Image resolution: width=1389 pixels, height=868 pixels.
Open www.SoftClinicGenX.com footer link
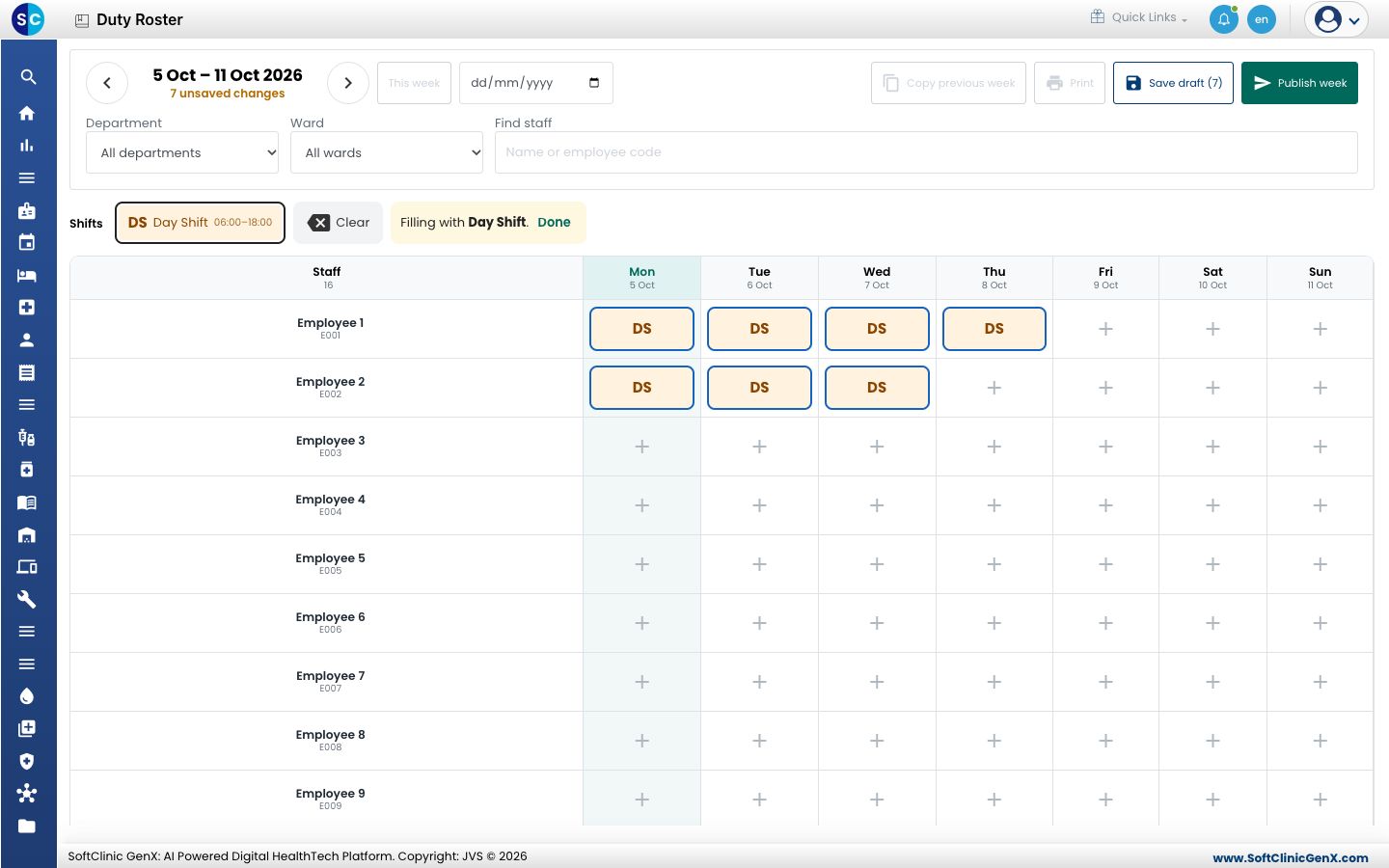[x=1291, y=857]
